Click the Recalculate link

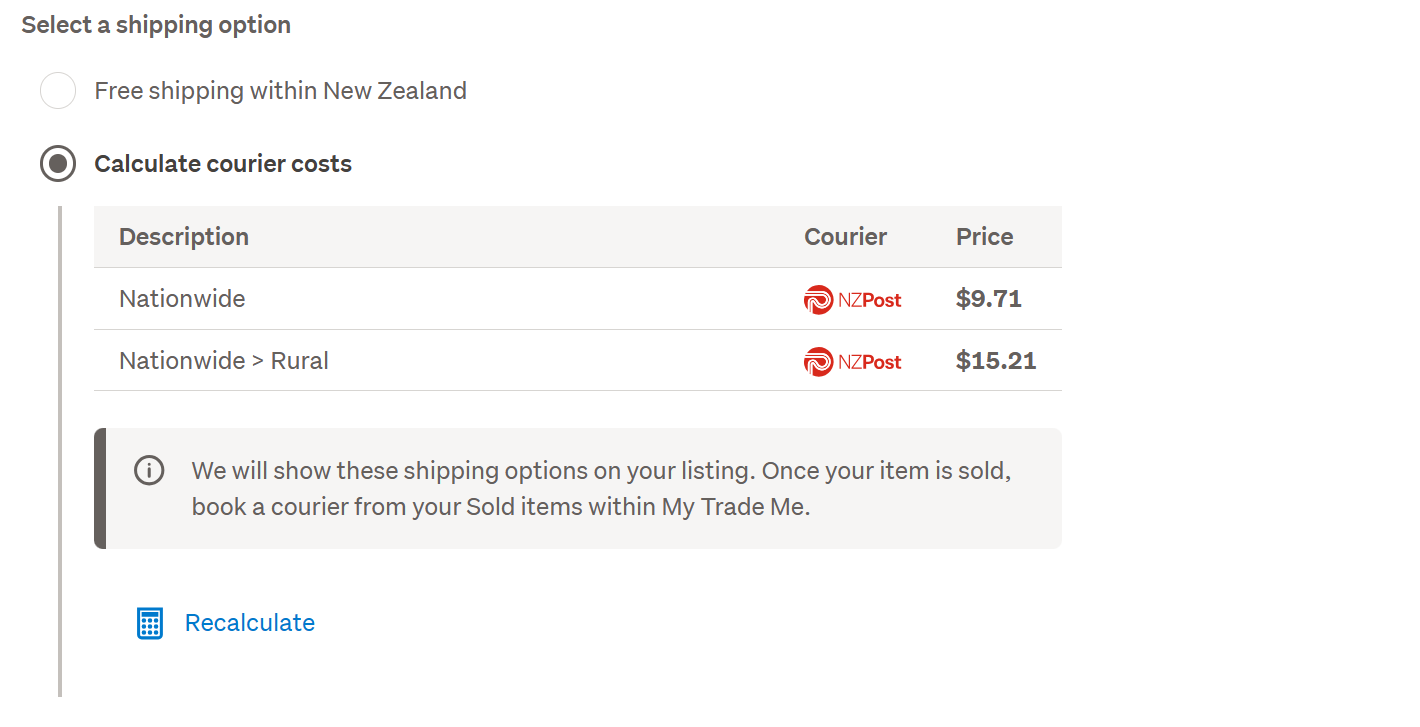point(250,623)
